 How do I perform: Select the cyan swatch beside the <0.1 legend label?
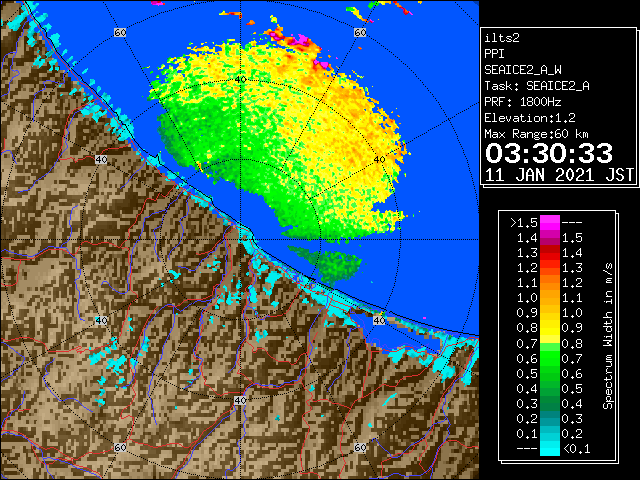click(549, 449)
